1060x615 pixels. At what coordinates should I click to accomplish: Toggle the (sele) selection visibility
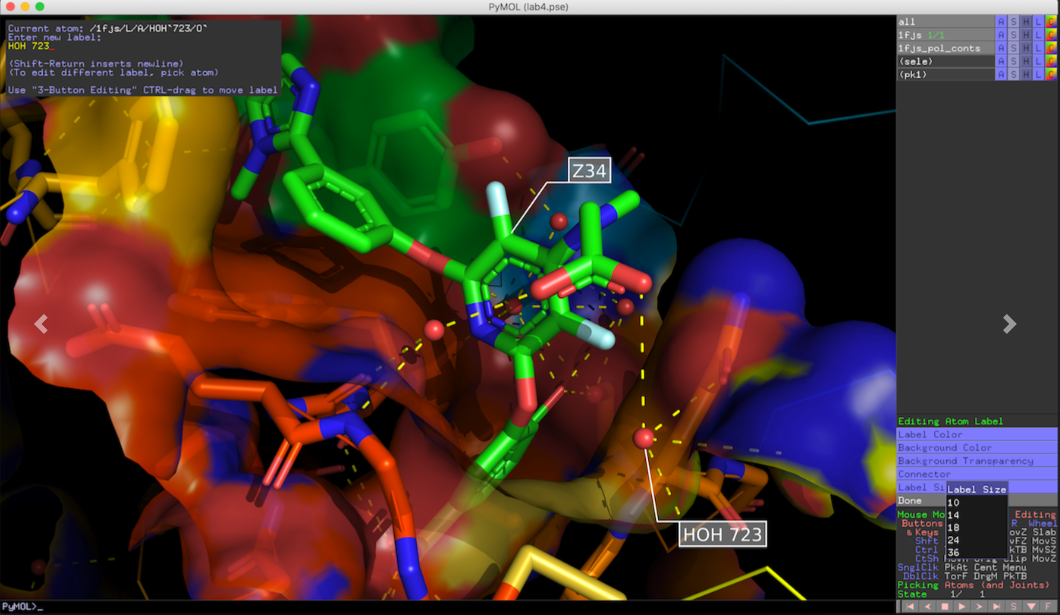(x=946, y=62)
